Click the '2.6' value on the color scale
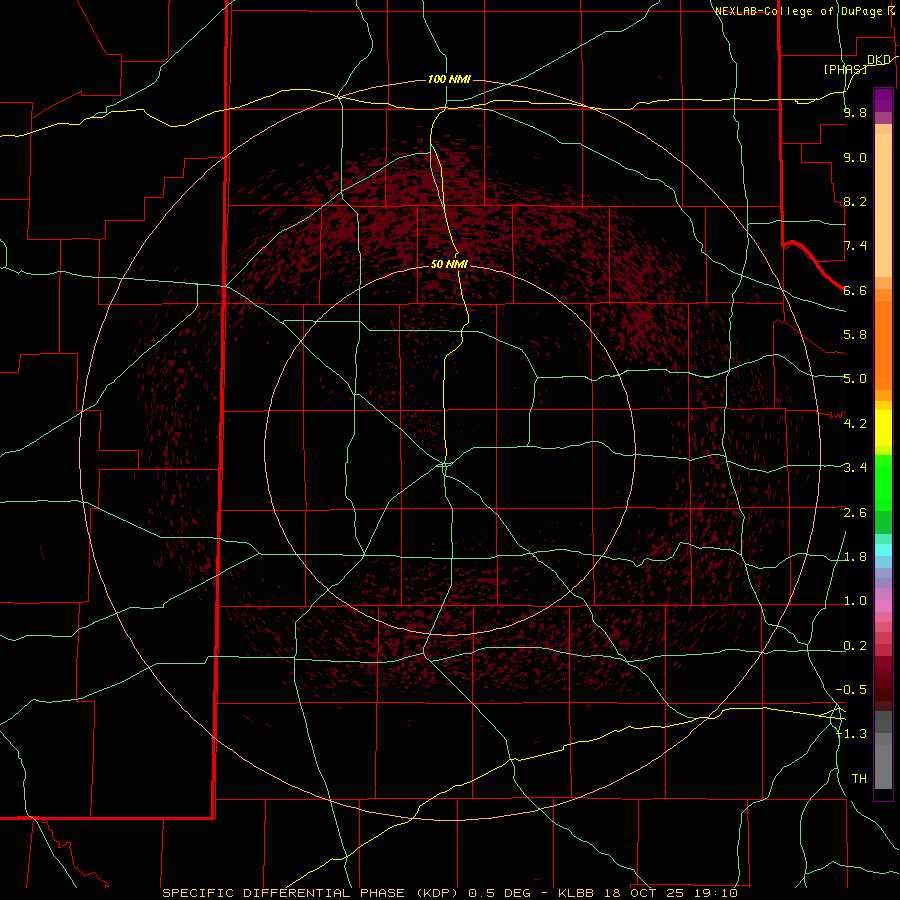The image size is (900, 900). pos(855,513)
